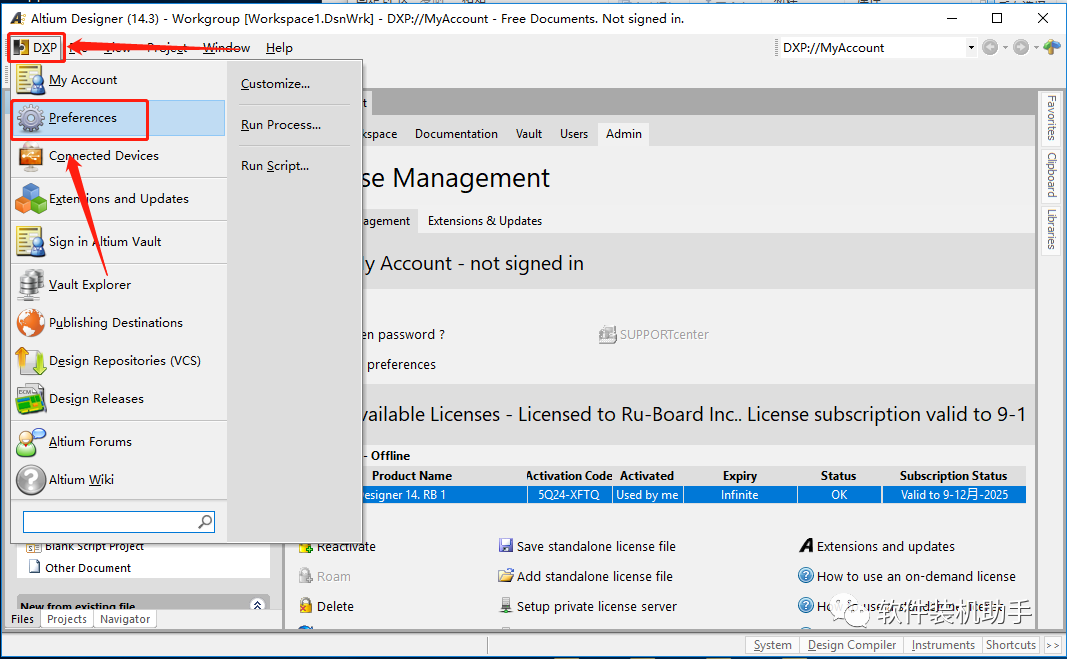Collapse the New from existing file section
The image size is (1067, 659).
point(257,604)
